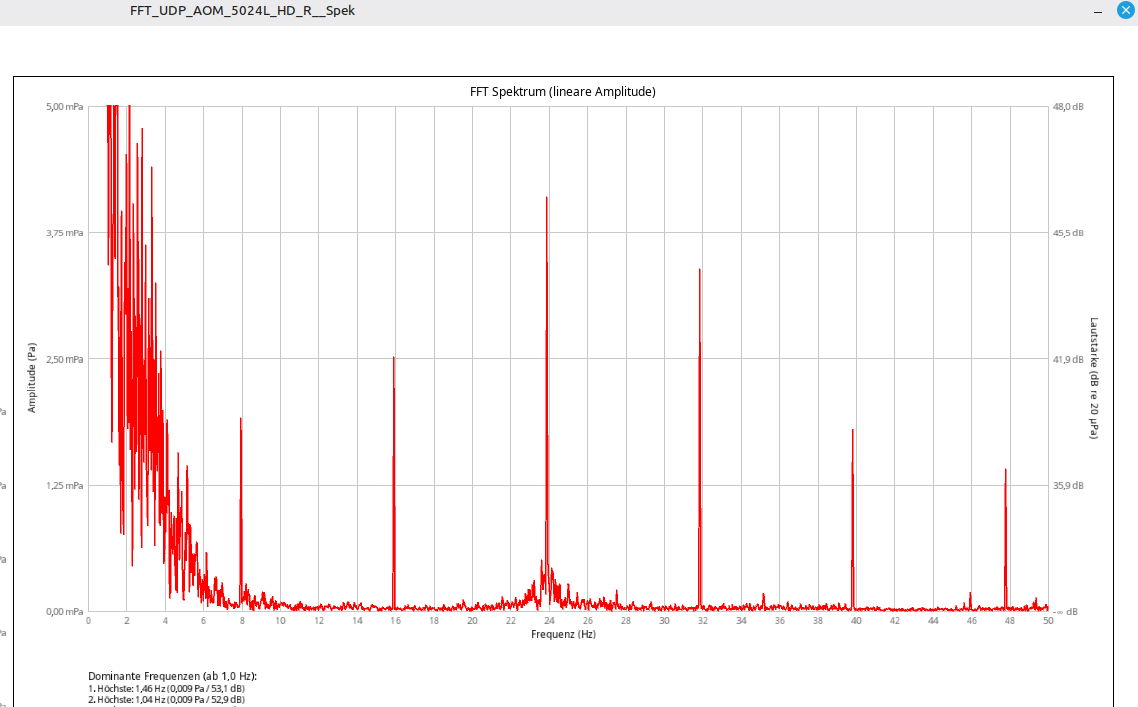Select the '1. Höchste: 1,46 Hz' result line
The image size is (1138, 707).
tap(167, 688)
